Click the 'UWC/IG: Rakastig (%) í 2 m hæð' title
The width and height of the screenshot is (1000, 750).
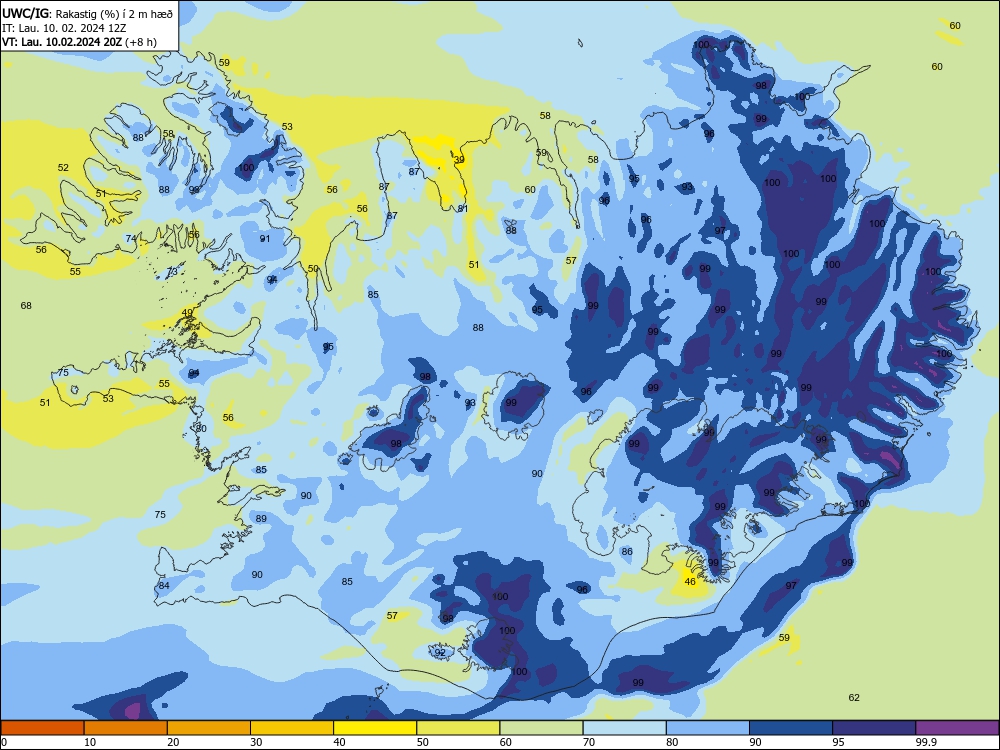tap(87, 13)
